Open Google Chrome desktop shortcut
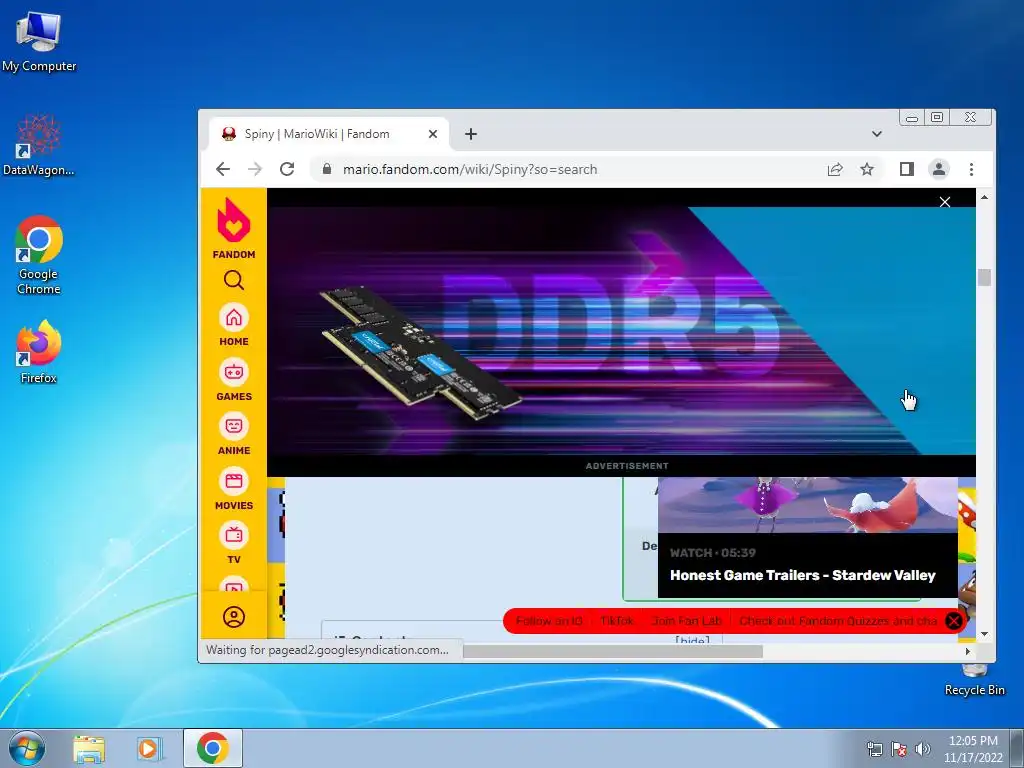 coord(39,256)
